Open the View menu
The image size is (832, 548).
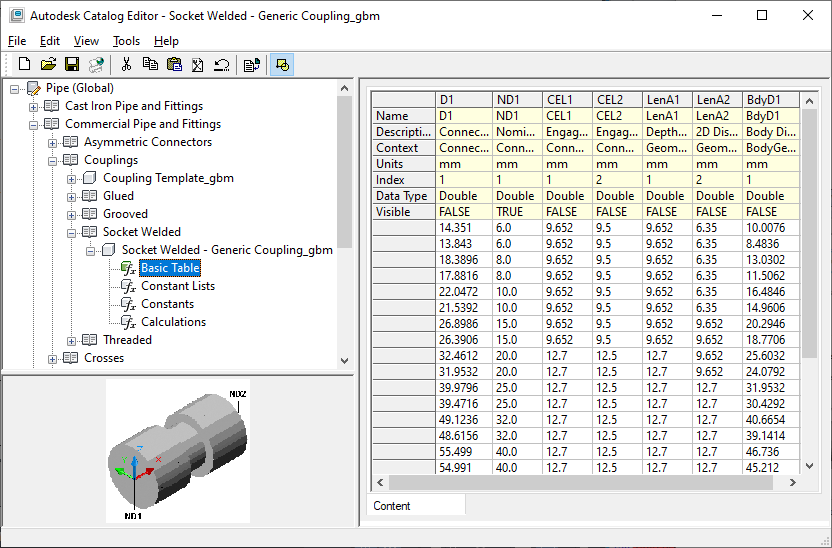(86, 41)
